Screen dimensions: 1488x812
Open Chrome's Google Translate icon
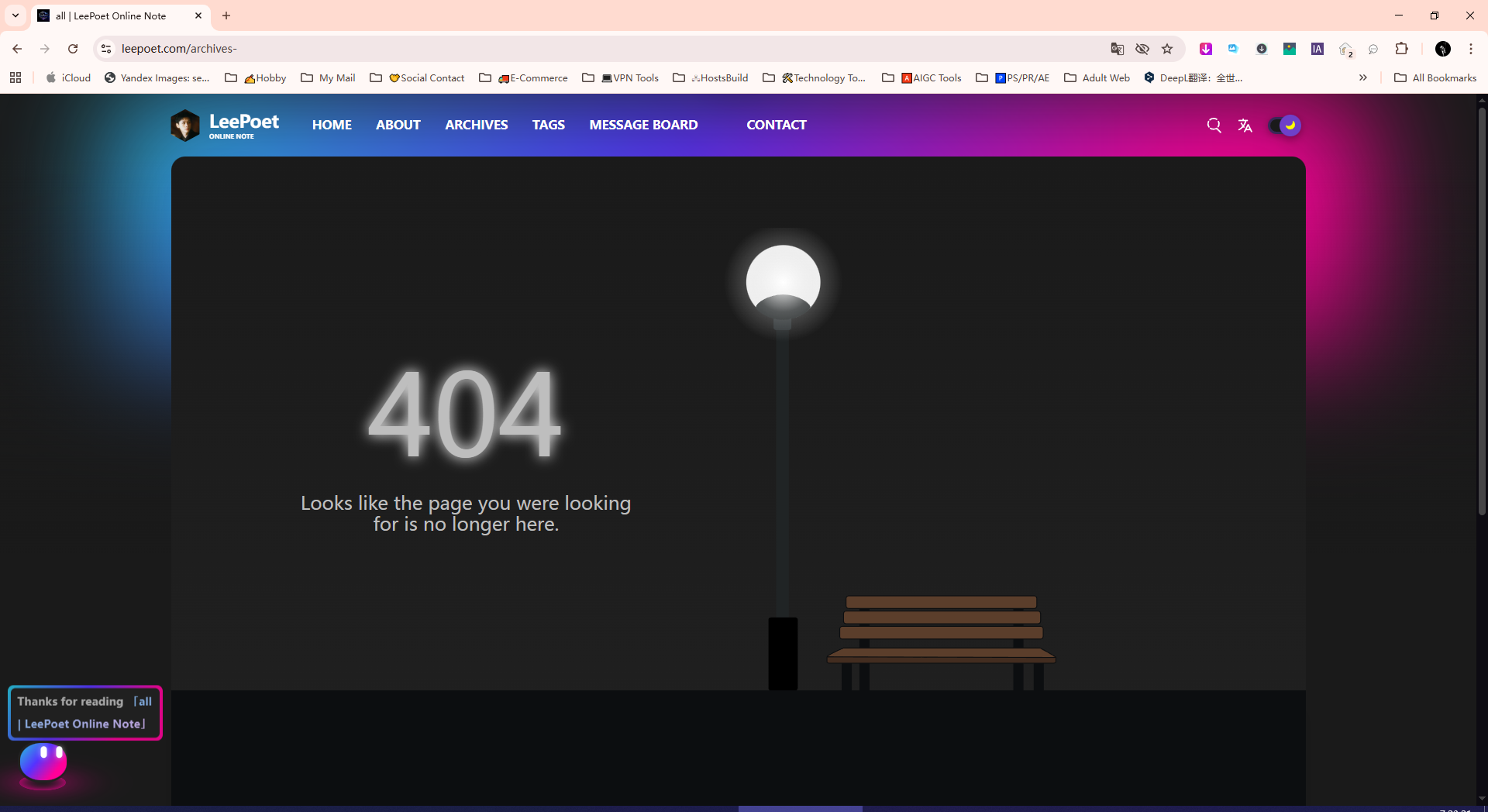coord(1117,49)
